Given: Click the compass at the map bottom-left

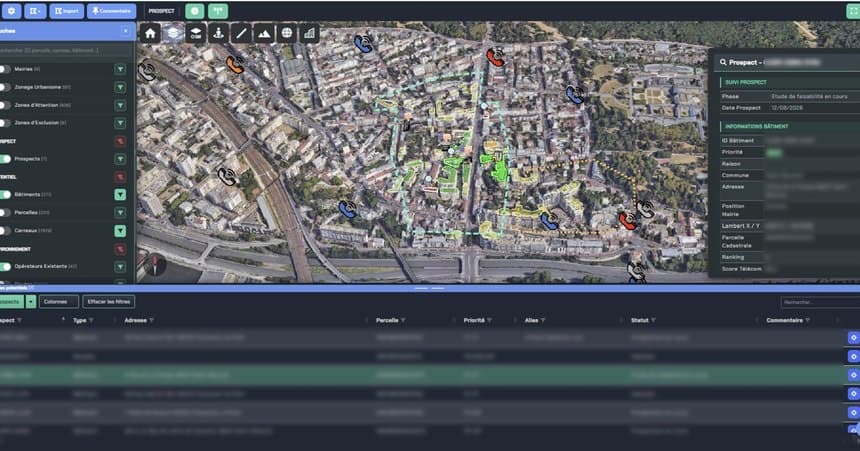Looking at the screenshot, I should click(x=154, y=264).
